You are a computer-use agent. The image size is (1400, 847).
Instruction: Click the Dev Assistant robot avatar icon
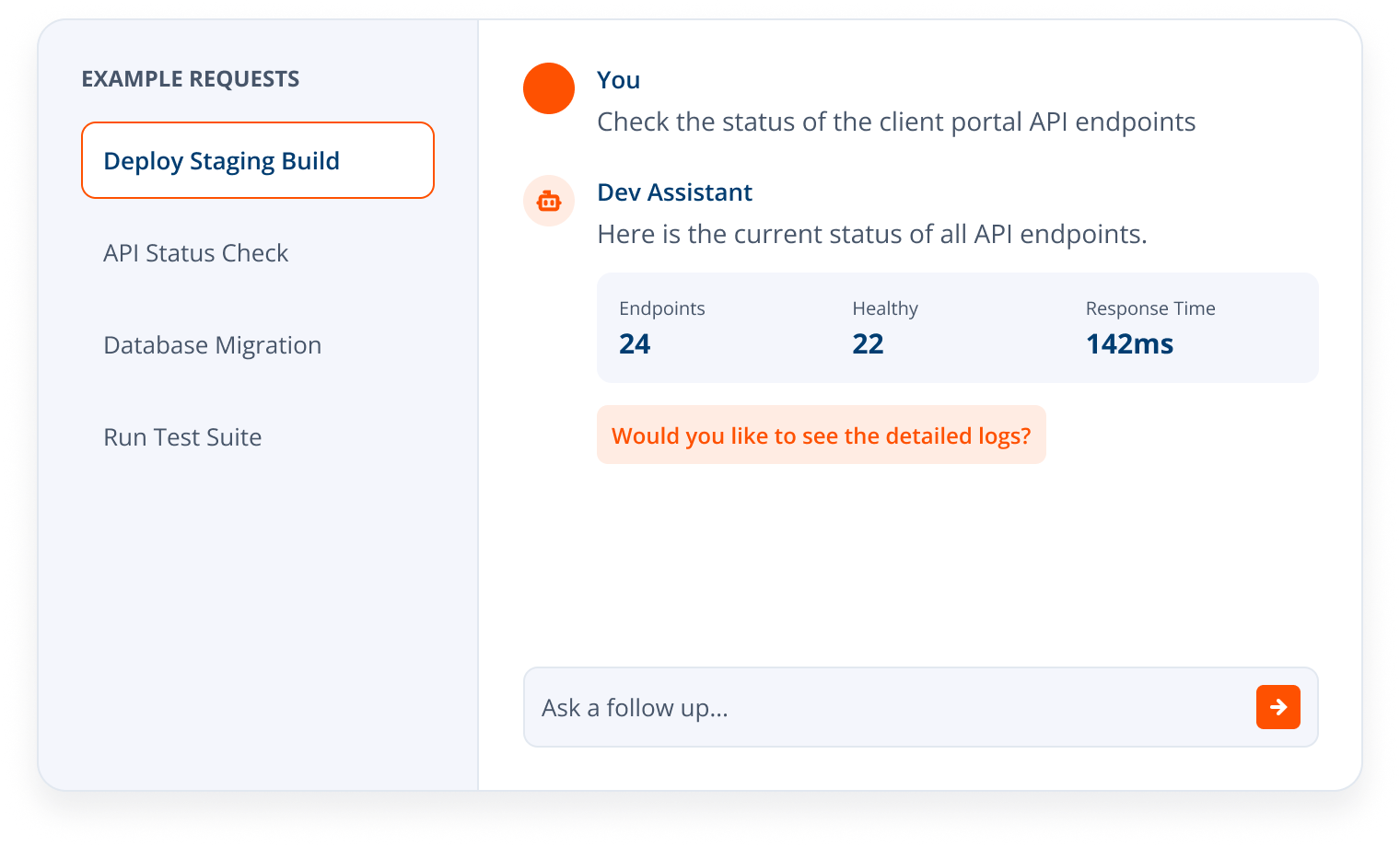point(549,201)
